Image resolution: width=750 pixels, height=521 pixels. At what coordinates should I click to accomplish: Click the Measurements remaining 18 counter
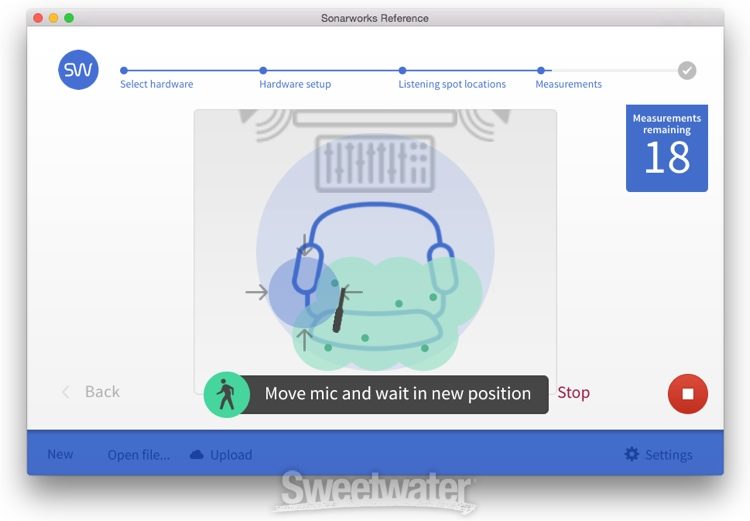tap(667, 148)
